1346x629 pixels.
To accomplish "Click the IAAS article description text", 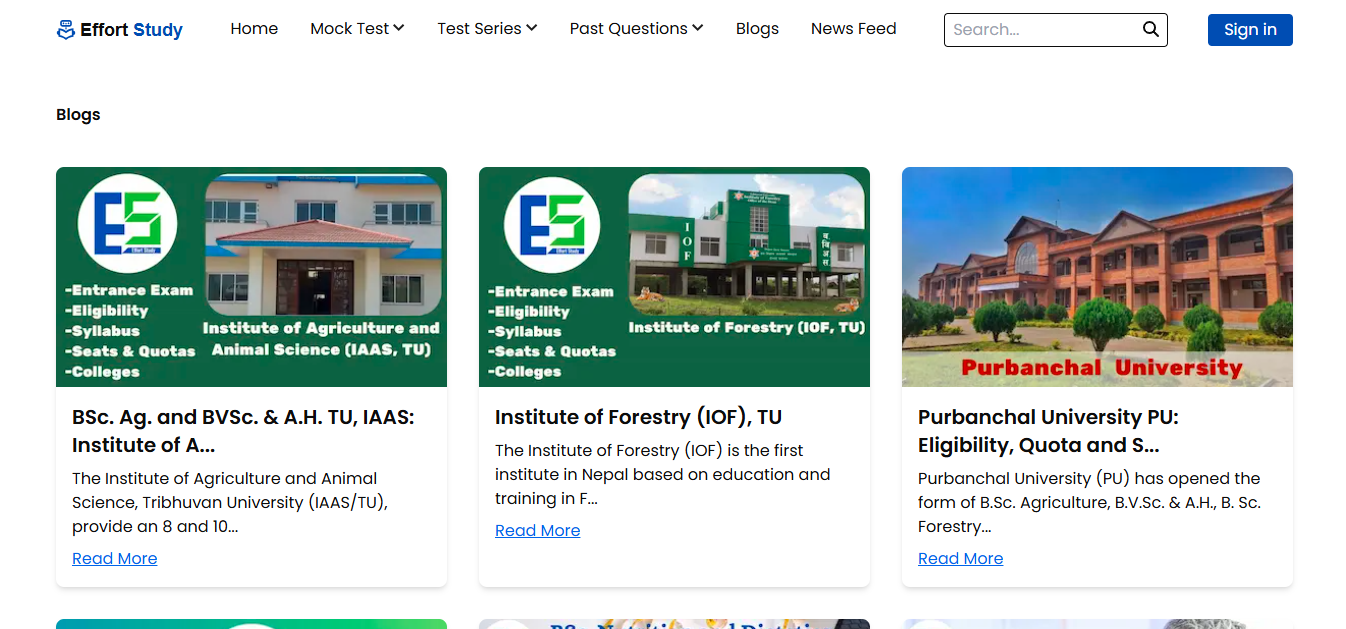I will coord(230,502).
